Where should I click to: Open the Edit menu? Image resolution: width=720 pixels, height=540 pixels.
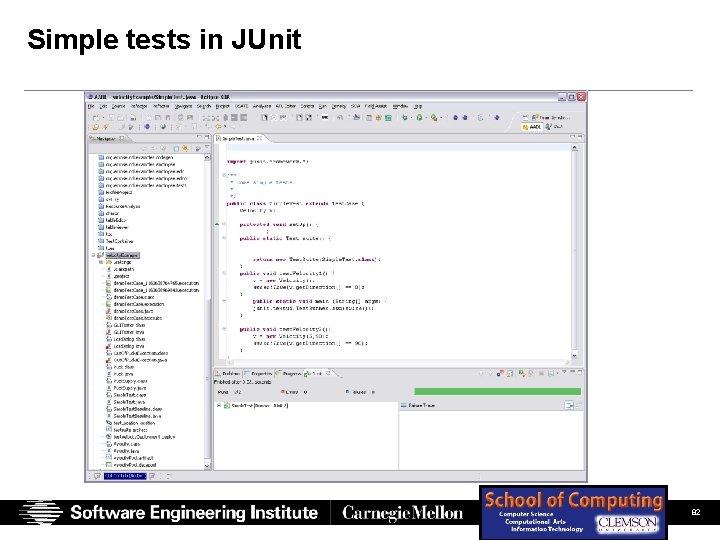pyautogui.click(x=104, y=106)
